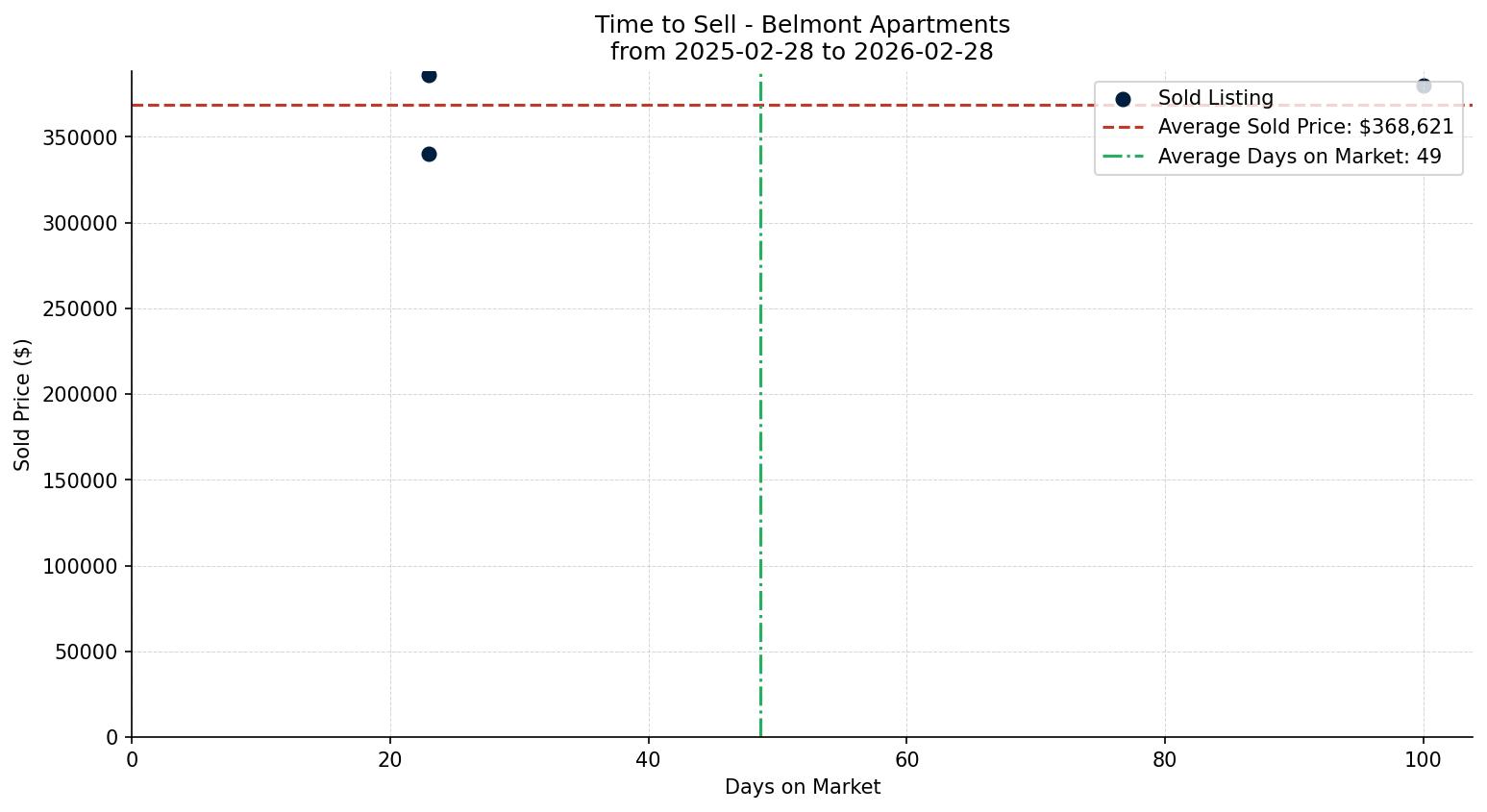Click the 40 x-axis tick label
The height and width of the screenshot is (812, 1487).
pyautogui.click(x=648, y=760)
